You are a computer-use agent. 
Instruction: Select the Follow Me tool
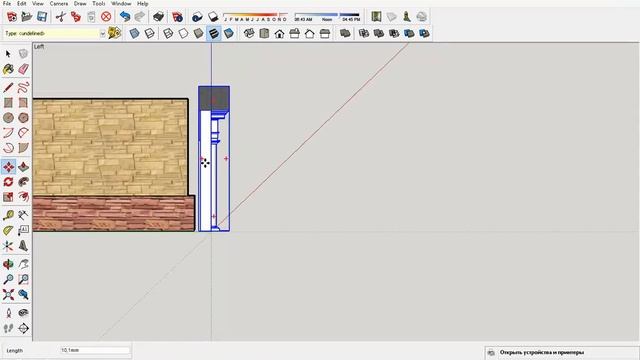[x=23, y=182]
